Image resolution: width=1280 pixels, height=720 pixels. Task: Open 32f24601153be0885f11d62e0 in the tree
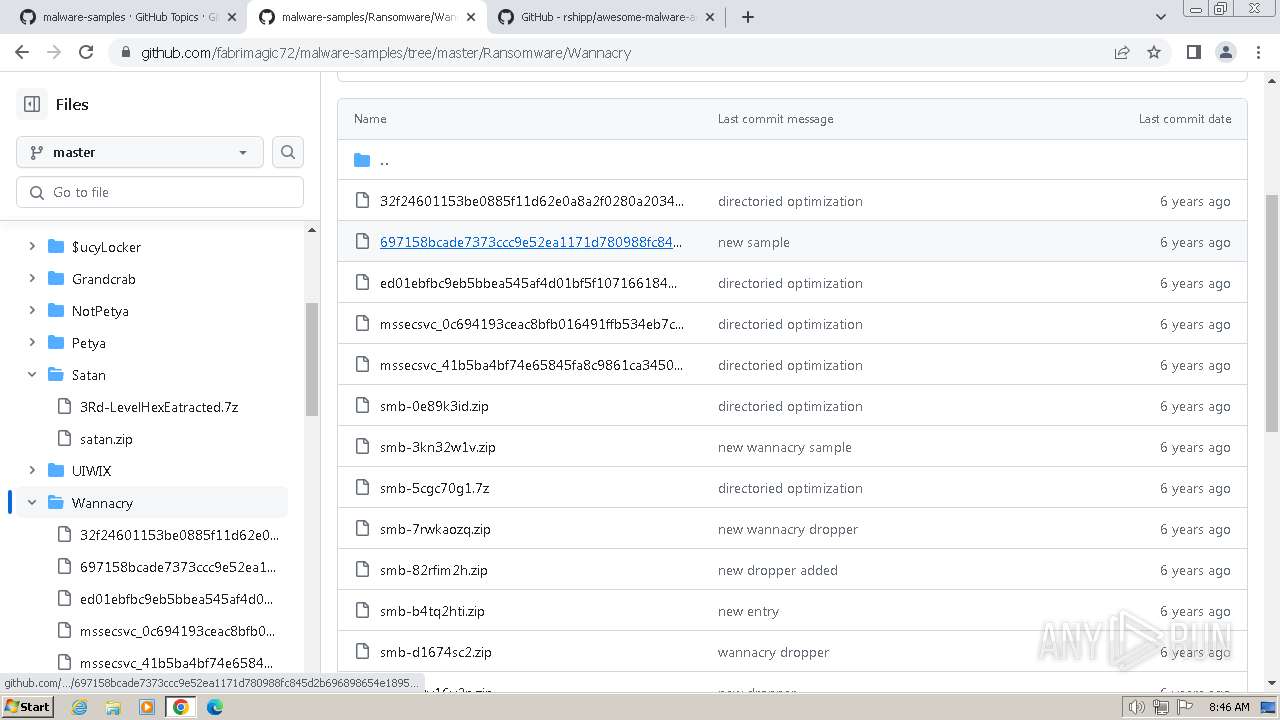(179, 535)
